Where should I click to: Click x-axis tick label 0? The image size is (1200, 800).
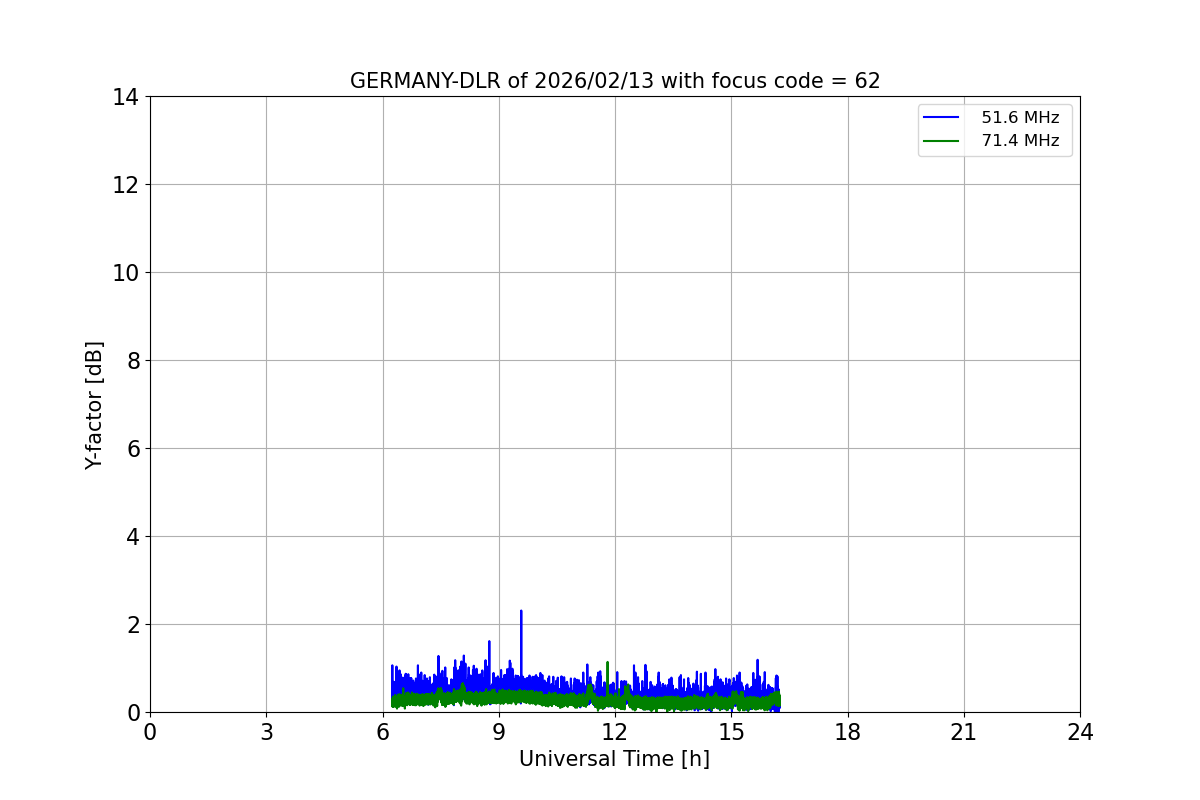coord(150,732)
